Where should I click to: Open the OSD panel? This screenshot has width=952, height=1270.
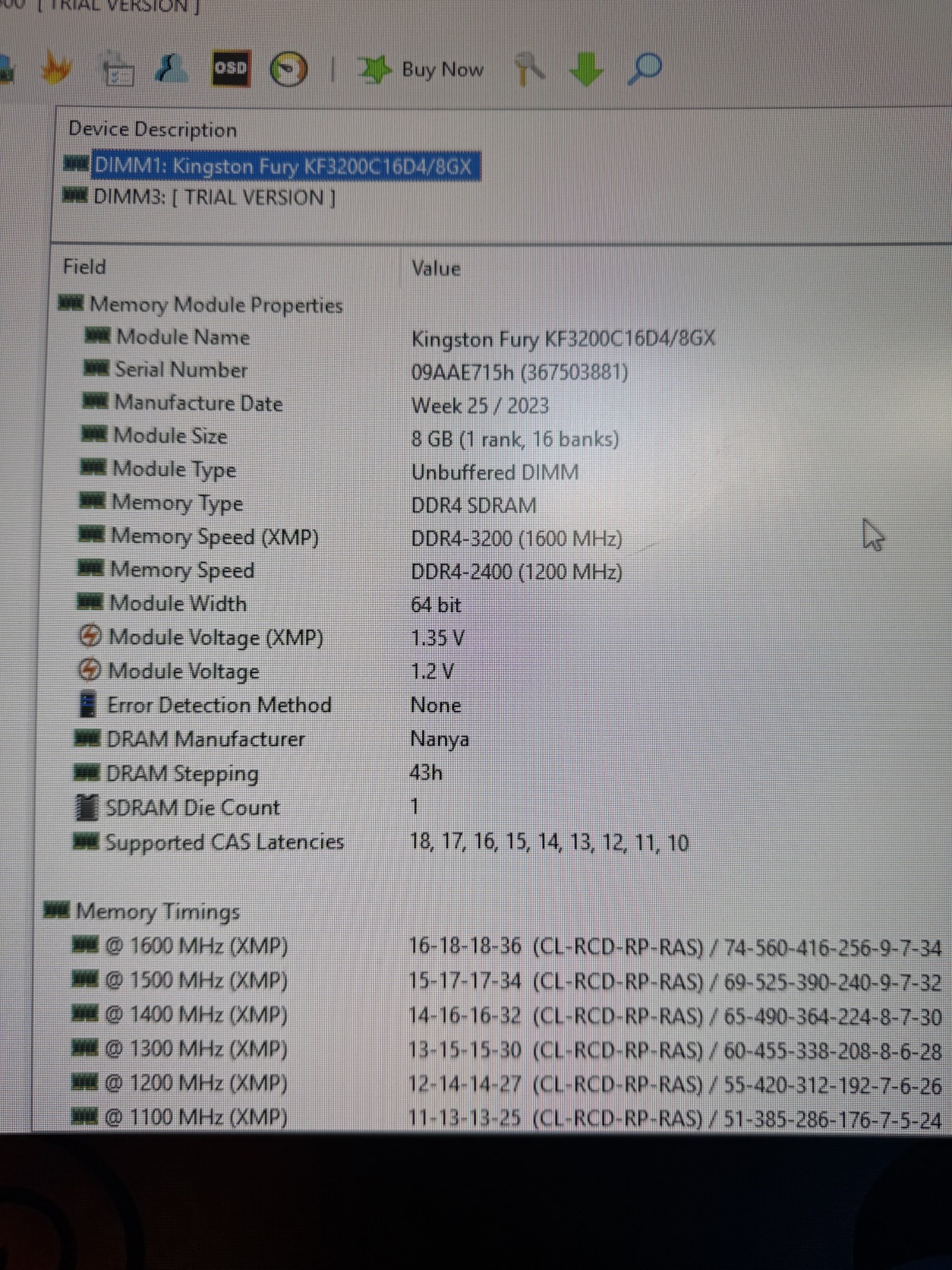tap(230, 68)
